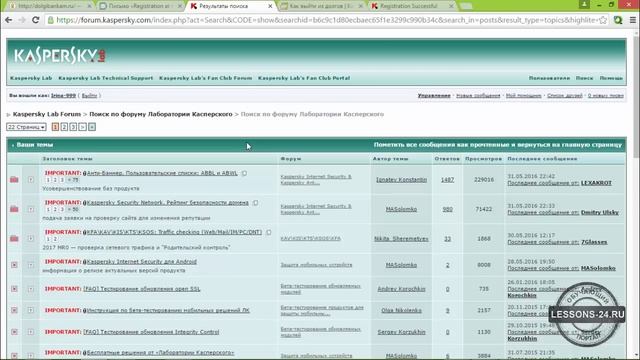Click topic type icon in Kaspersky Security Network row

click(x=31, y=209)
